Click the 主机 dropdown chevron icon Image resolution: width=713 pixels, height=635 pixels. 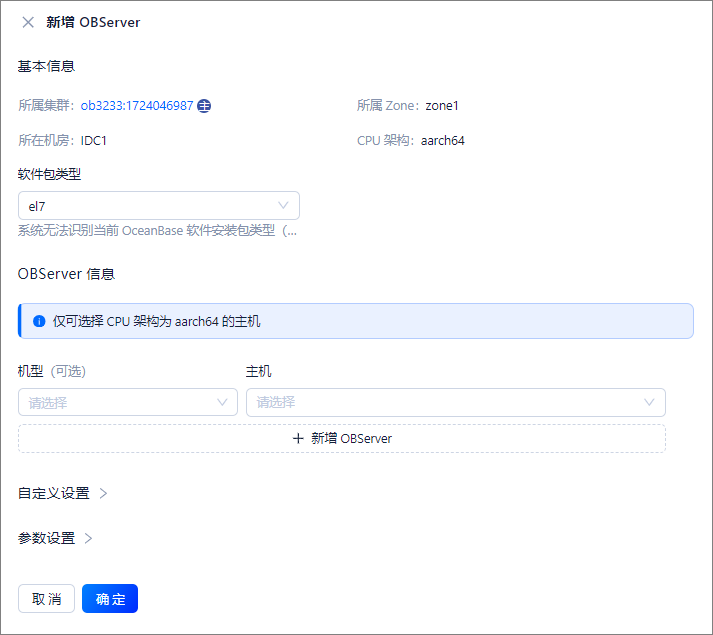point(649,402)
